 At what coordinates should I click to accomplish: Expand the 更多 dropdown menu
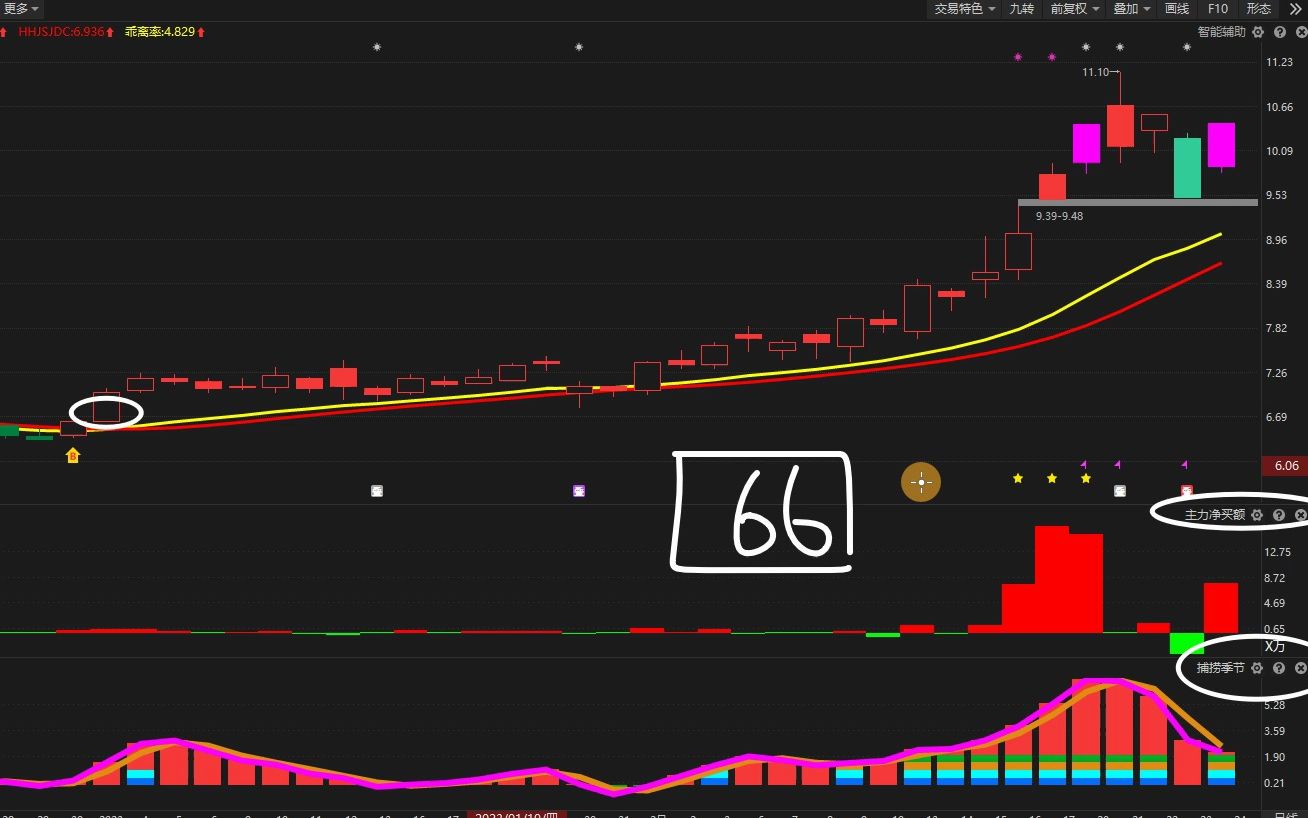pyautogui.click(x=21, y=9)
